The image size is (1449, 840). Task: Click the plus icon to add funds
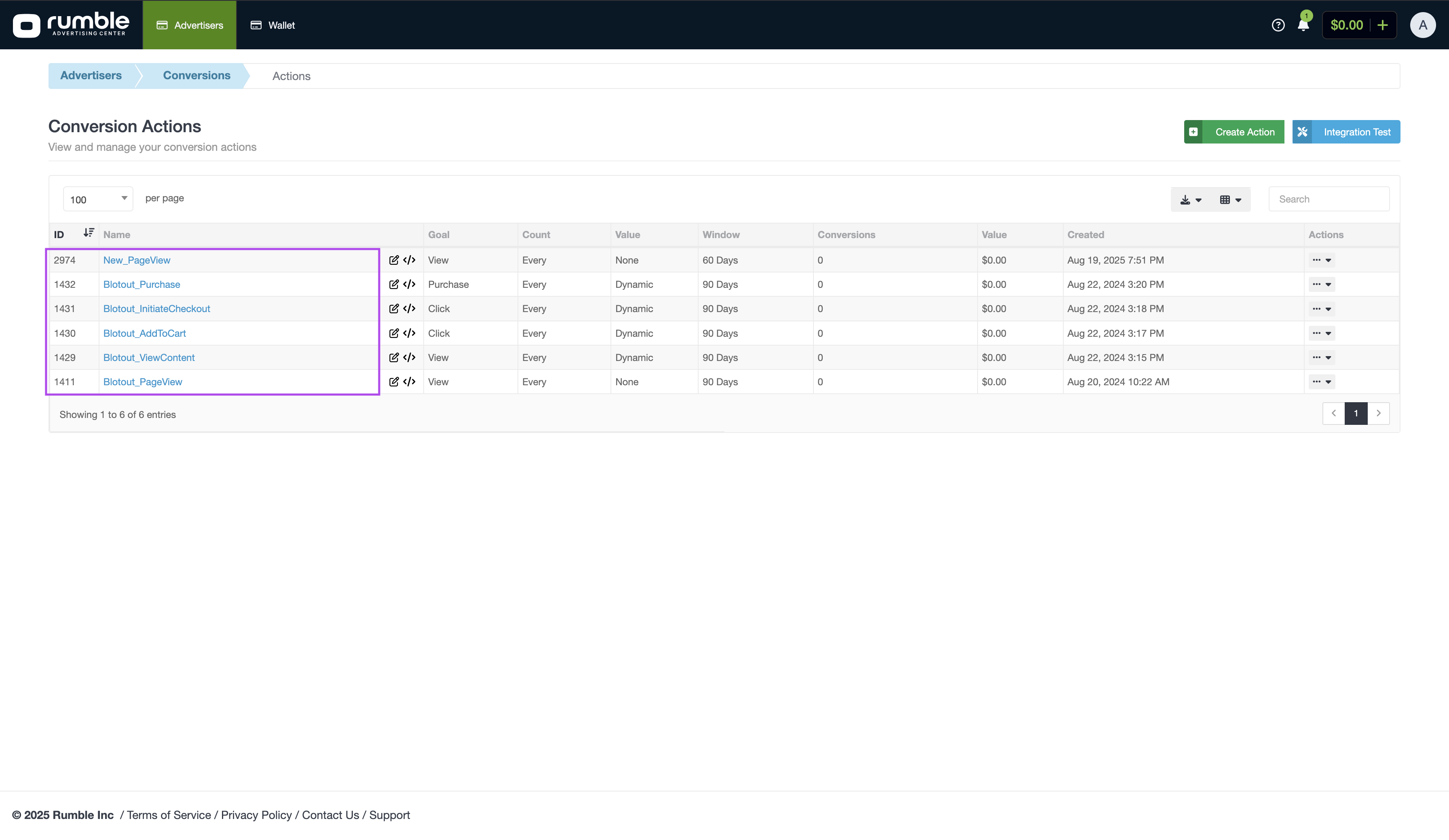(x=1382, y=25)
